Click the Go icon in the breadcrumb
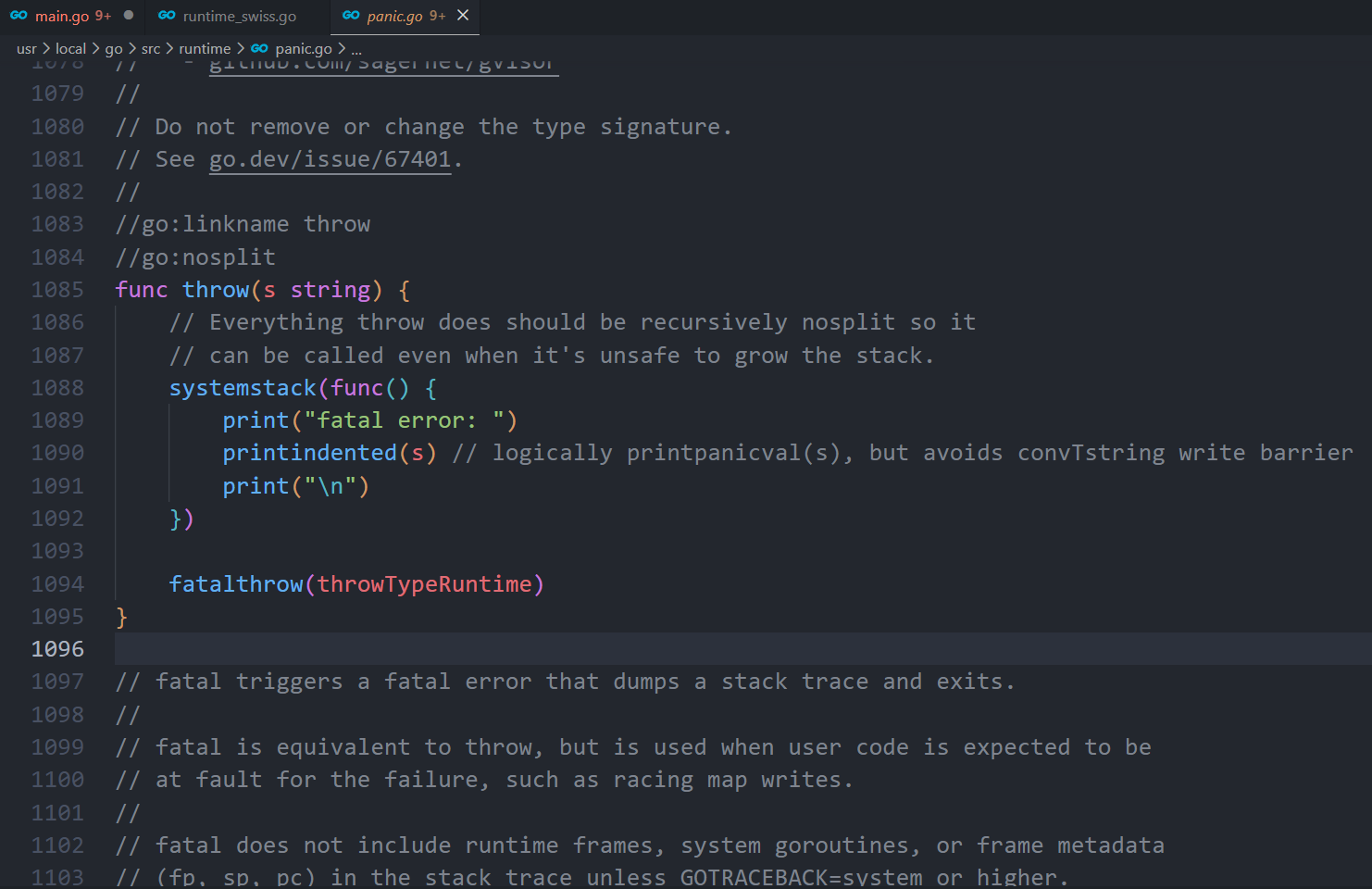The image size is (1372, 889). point(260,48)
